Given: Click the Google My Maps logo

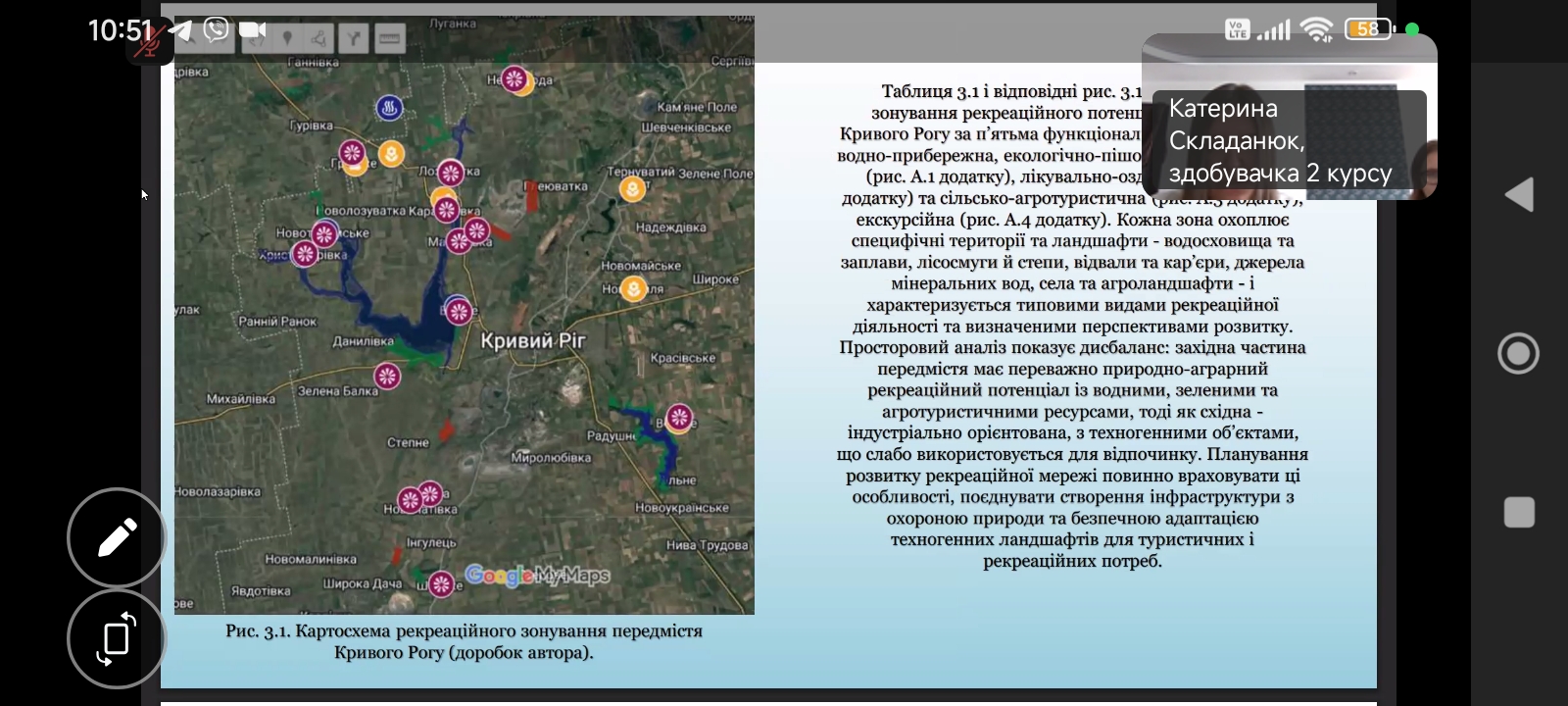Looking at the screenshot, I should [537, 576].
